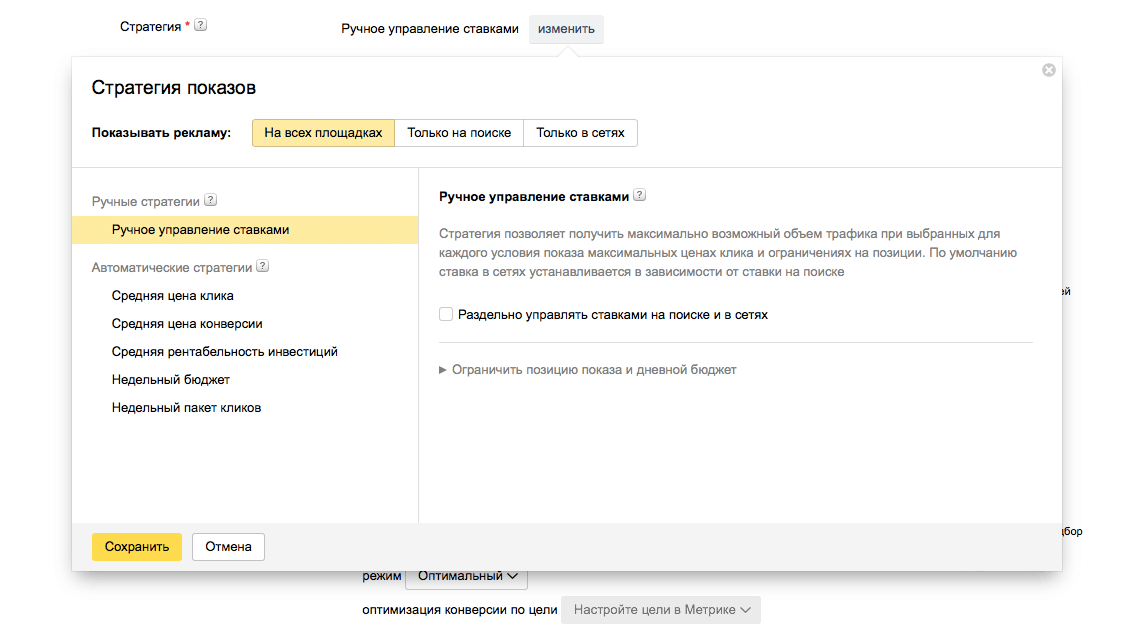The image size is (1140, 631).
Task: Click help icon beside Автоматические стратегии heading
Action: coord(263,266)
